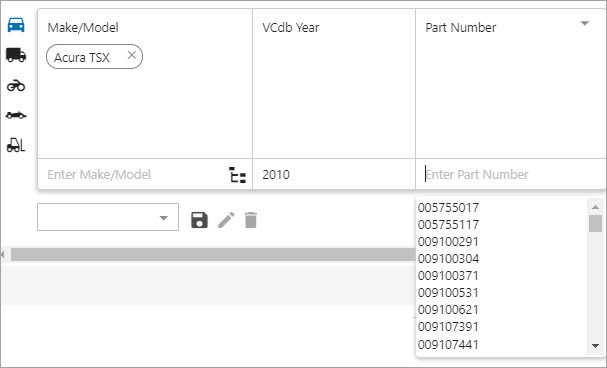Click the VCdb Year field showing 2010
This screenshot has height=368, width=607.
tap(334, 175)
